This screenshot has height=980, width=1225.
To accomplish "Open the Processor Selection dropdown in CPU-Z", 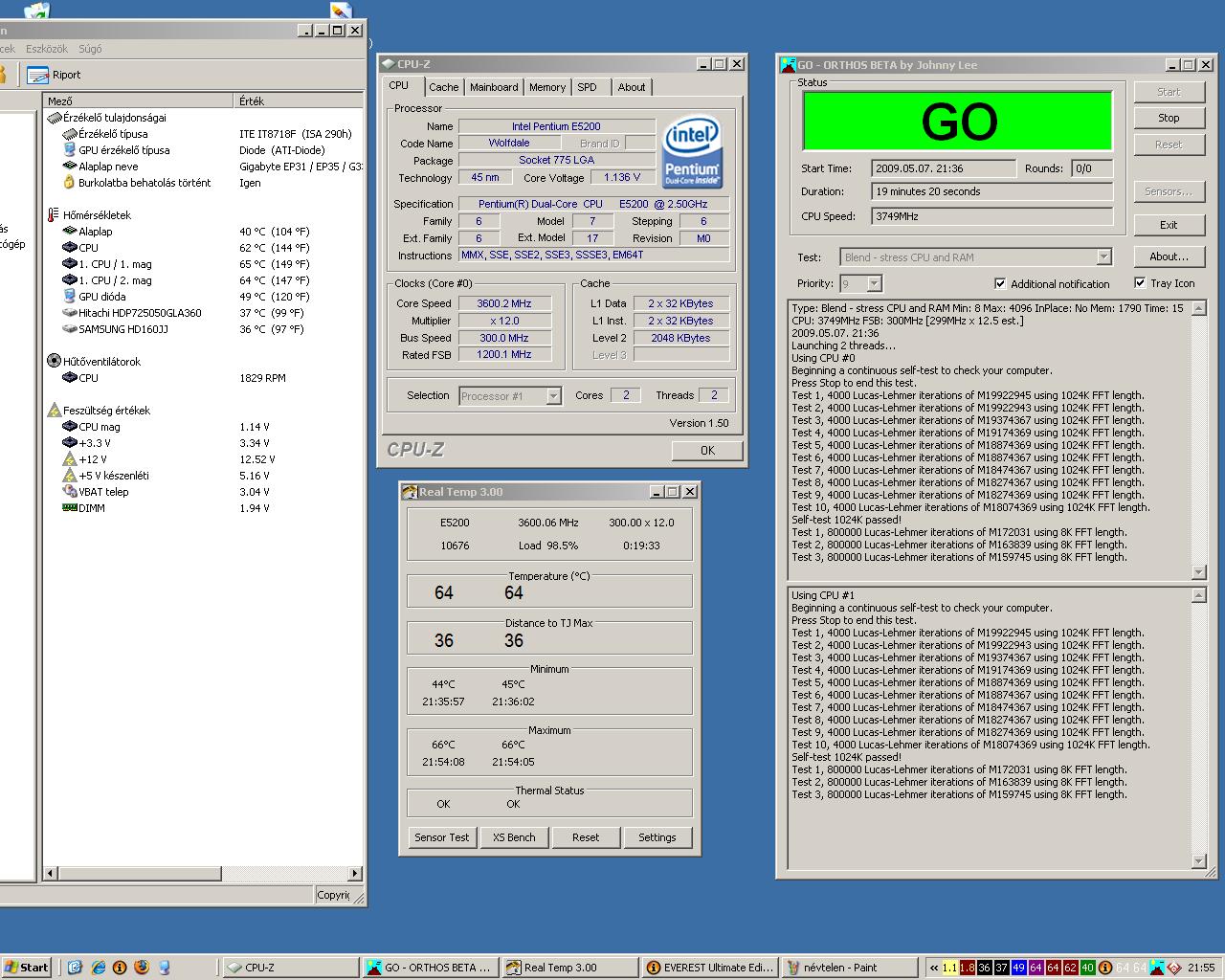I will pyautogui.click(x=553, y=396).
